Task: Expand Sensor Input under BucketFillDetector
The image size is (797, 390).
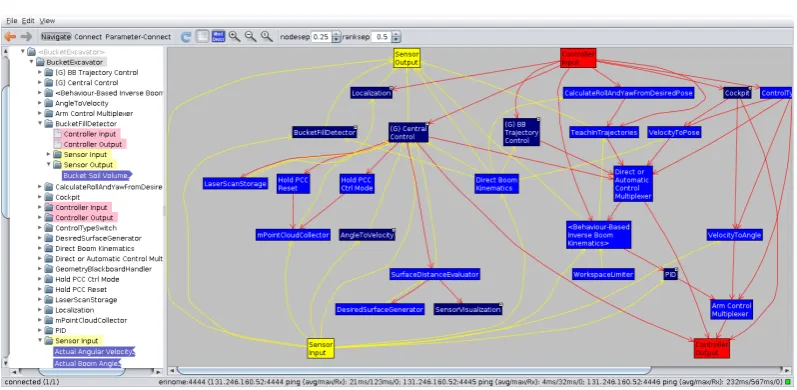Action: coord(49,154)
